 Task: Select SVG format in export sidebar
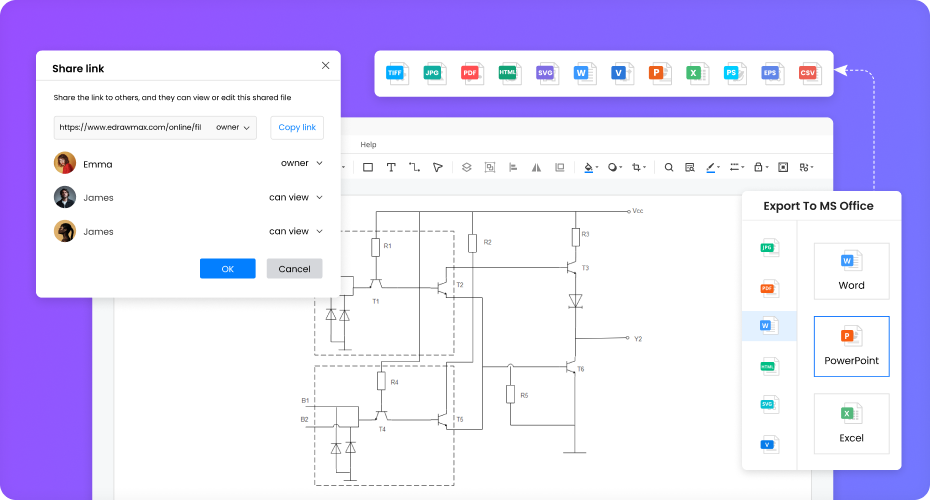point(768,405)
